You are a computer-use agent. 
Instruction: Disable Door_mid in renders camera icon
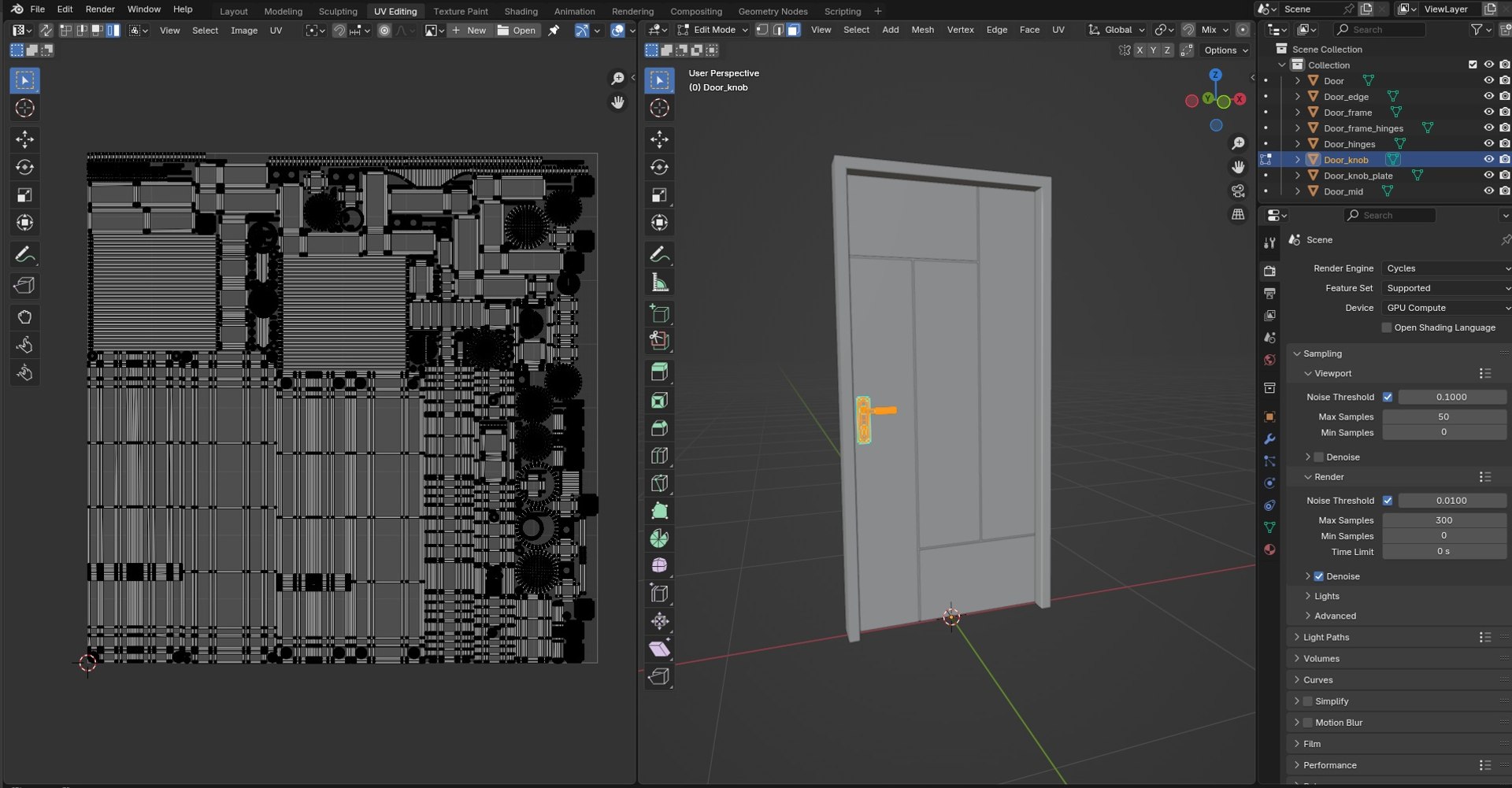click(1504, 191)
